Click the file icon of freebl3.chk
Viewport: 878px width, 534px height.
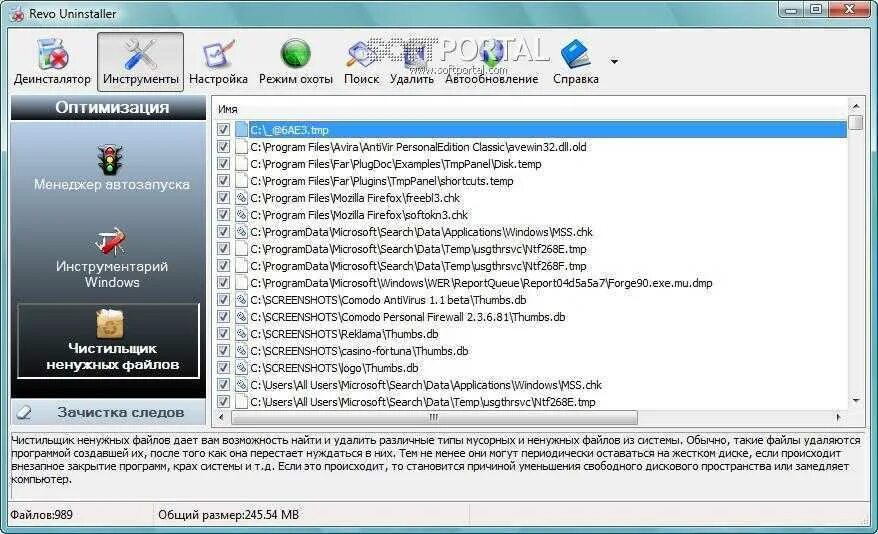(241, 198)
